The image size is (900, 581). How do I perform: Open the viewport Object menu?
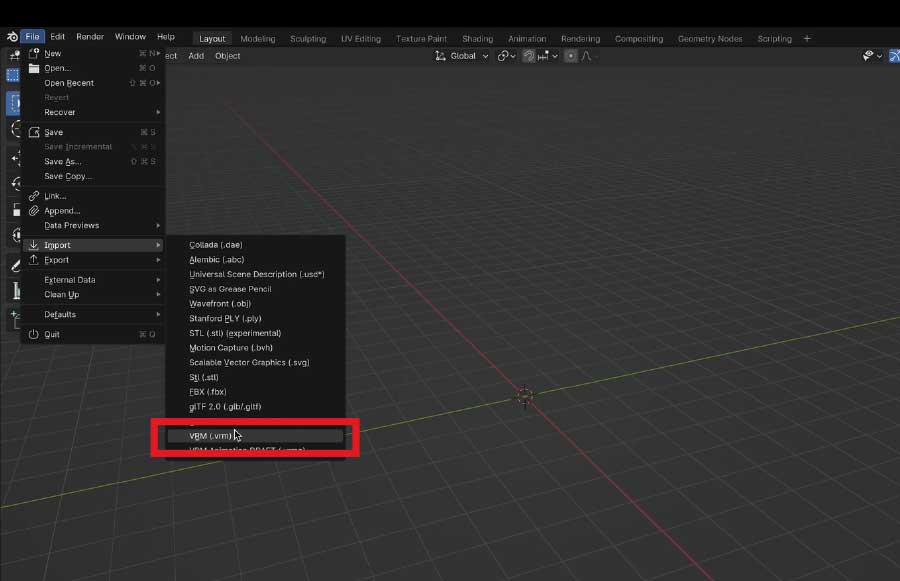227,56
